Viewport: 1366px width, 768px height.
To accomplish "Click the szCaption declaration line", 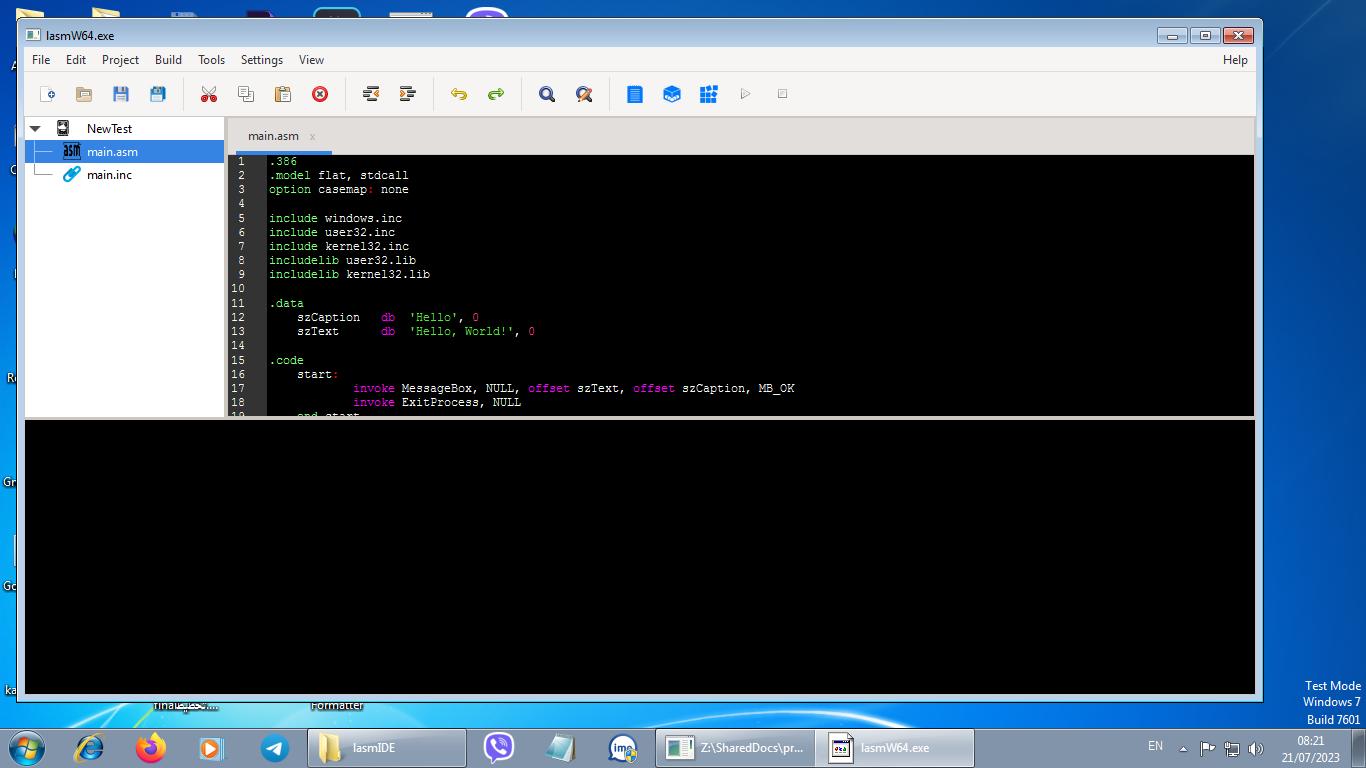I will 387,317.
